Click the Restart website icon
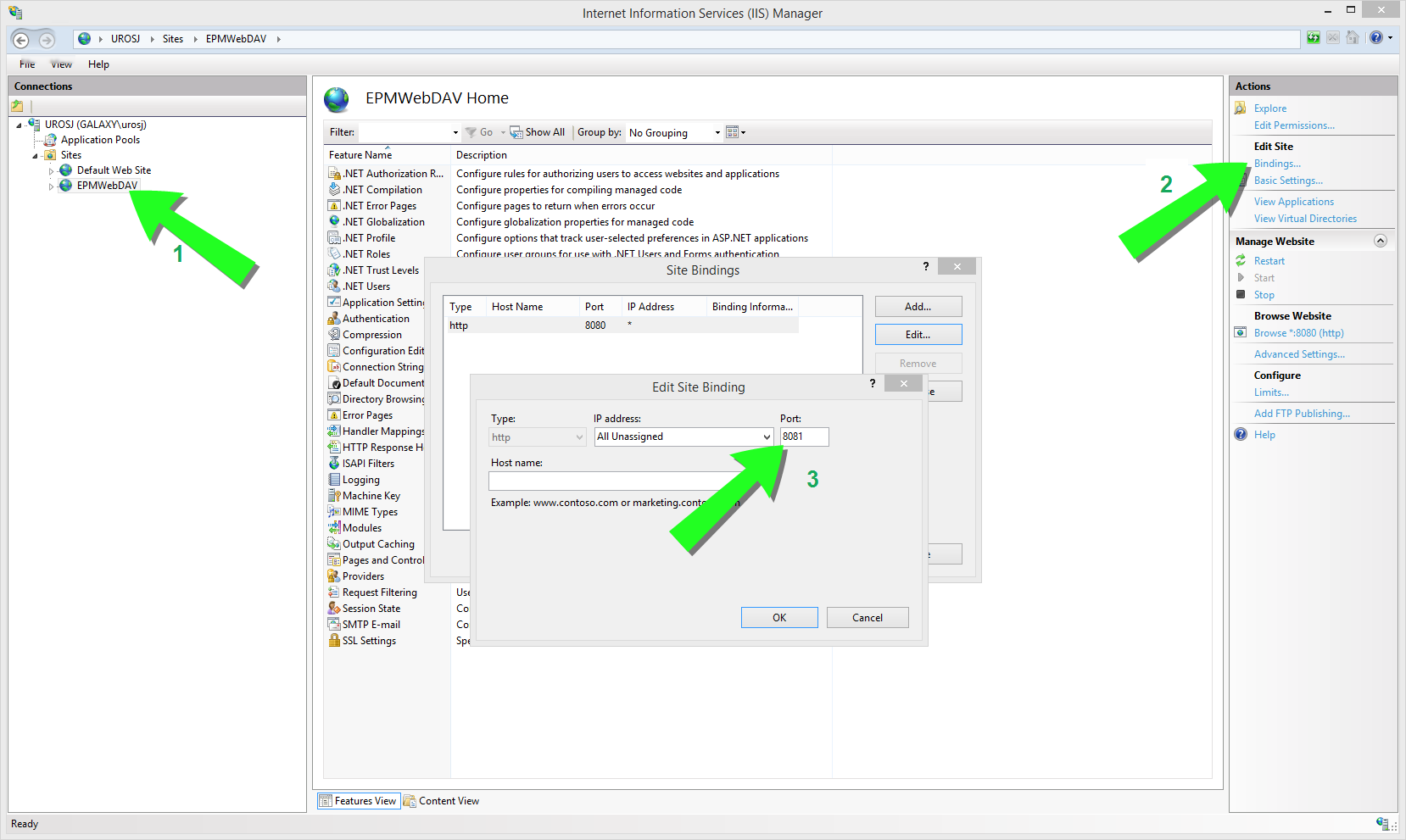Screen dimensions: 1406x840 coord(1241,261)
